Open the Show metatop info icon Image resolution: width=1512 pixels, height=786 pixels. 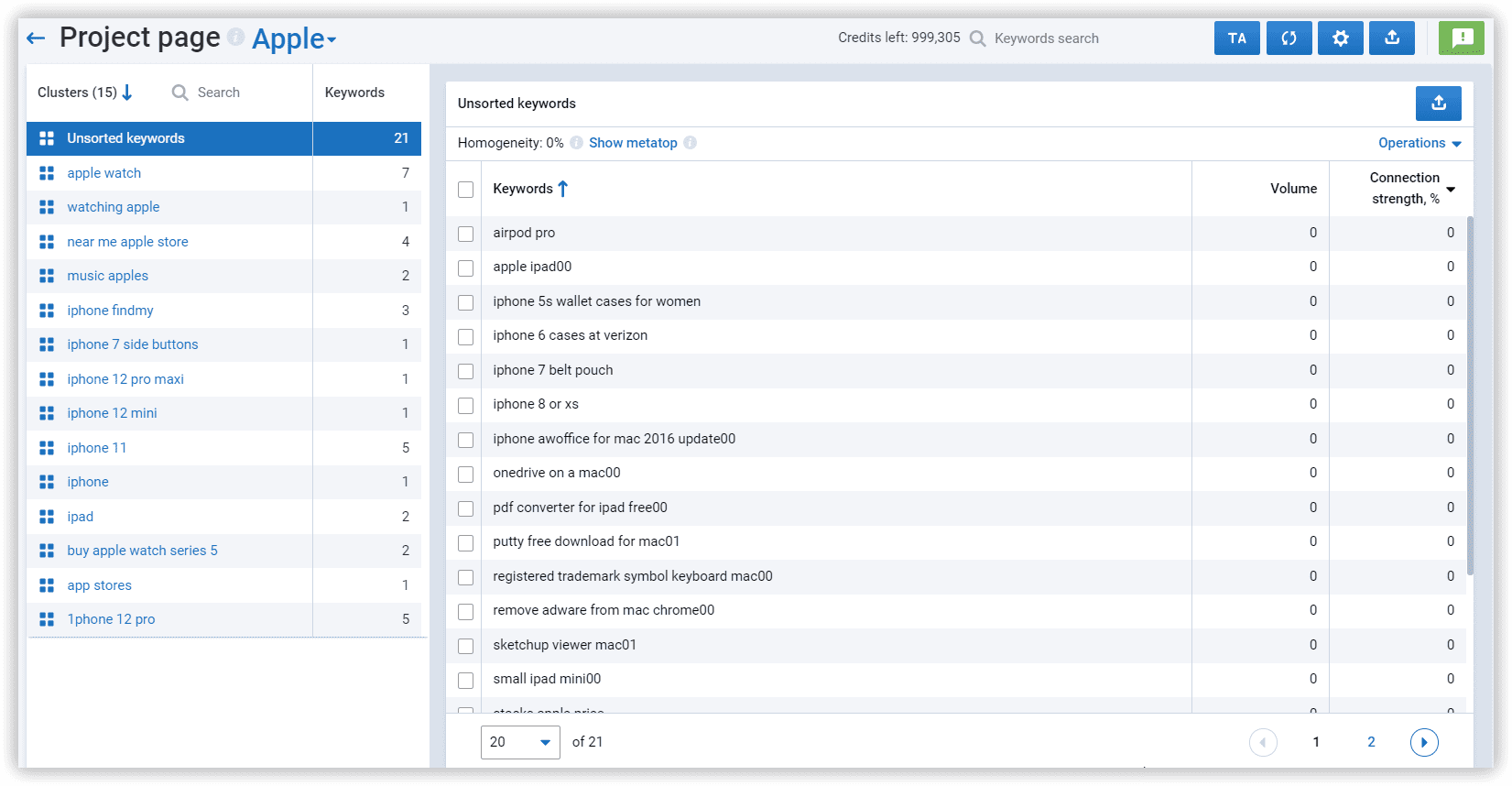[690, 143]
